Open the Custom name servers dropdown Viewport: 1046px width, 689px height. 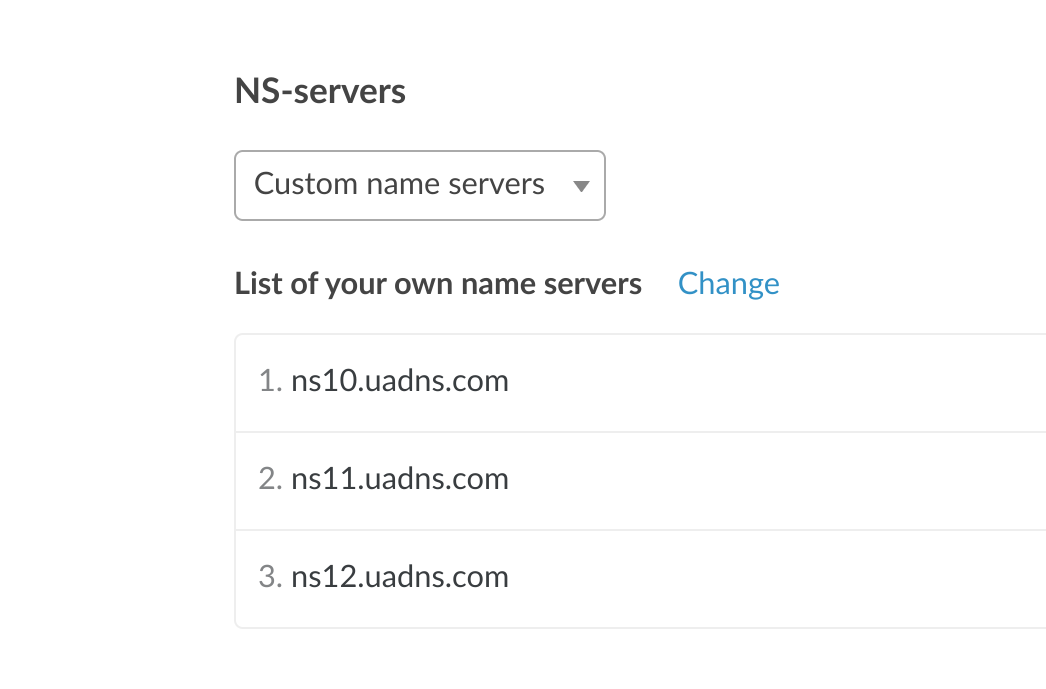419,185
